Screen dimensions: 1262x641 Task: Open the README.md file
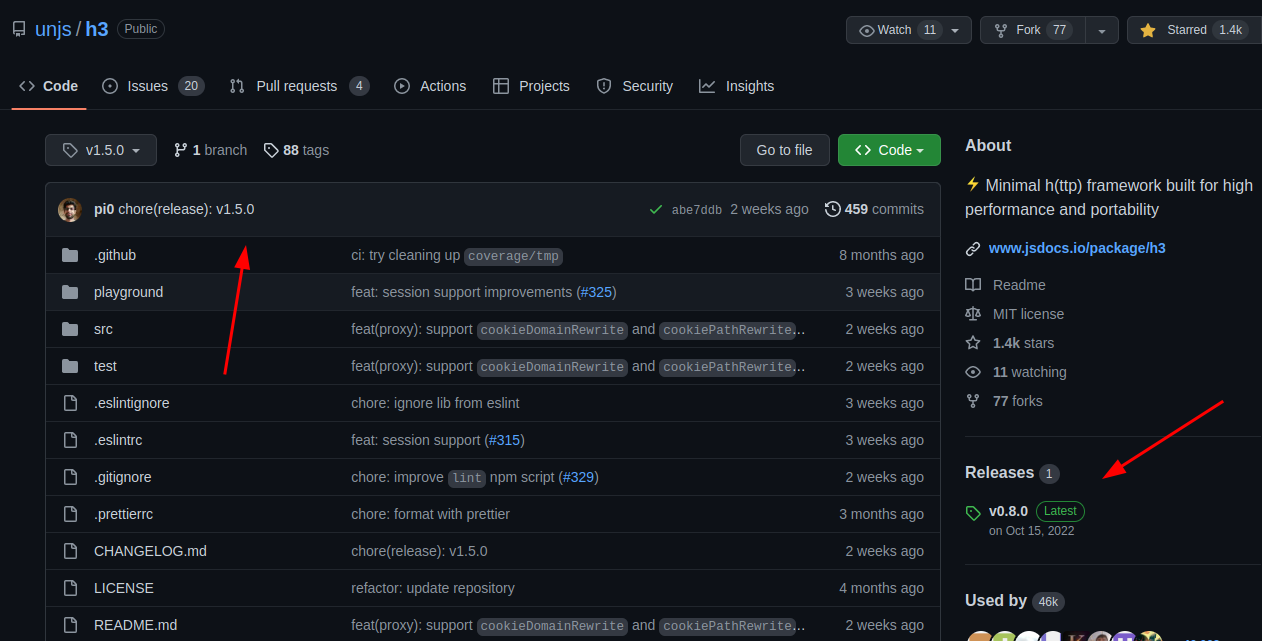click(135, 625)
